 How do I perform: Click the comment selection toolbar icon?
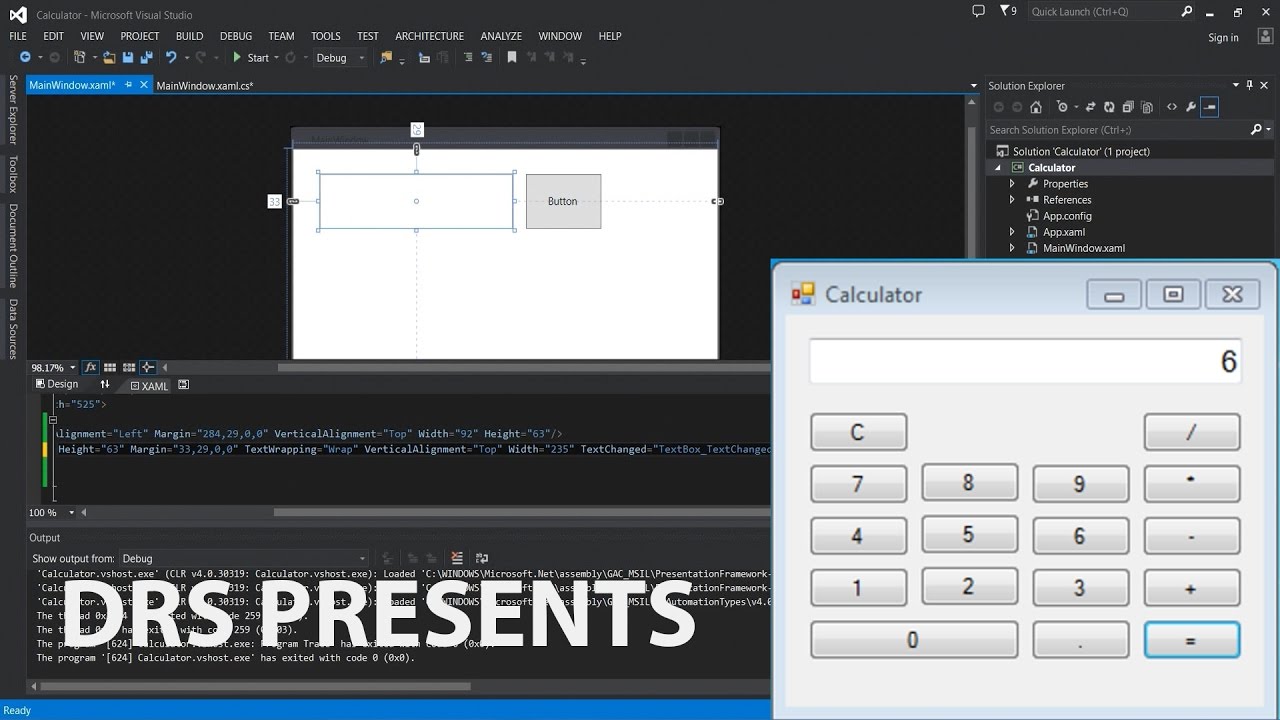point(468,57)
